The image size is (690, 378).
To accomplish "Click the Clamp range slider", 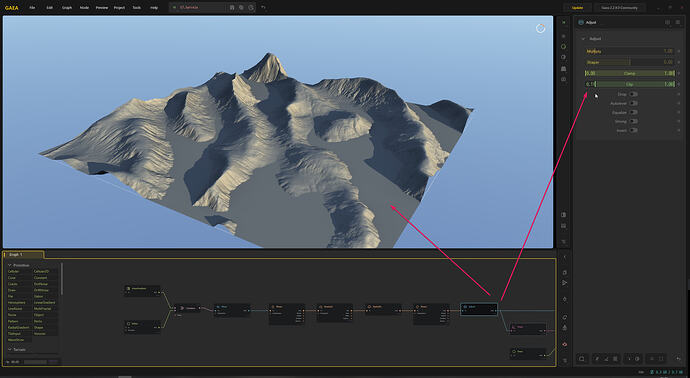I will [x=629, y=73].
